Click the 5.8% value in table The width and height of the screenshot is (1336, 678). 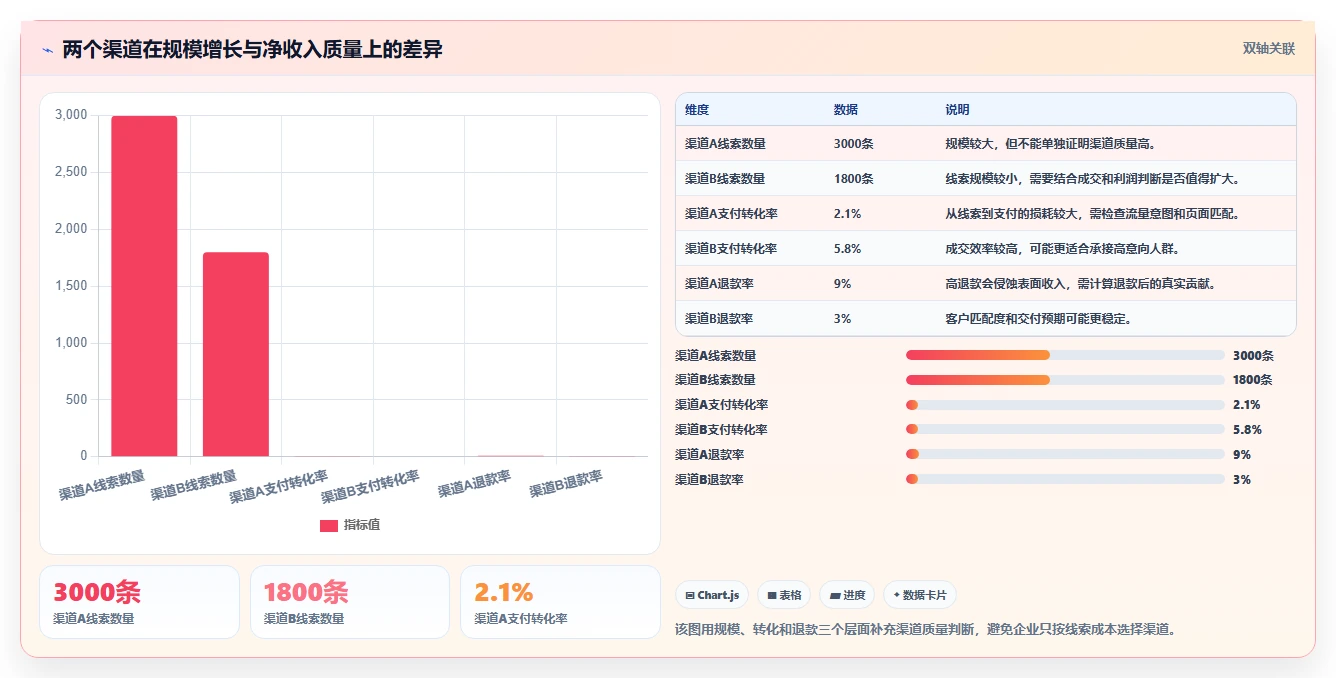(x=848, y=249)
